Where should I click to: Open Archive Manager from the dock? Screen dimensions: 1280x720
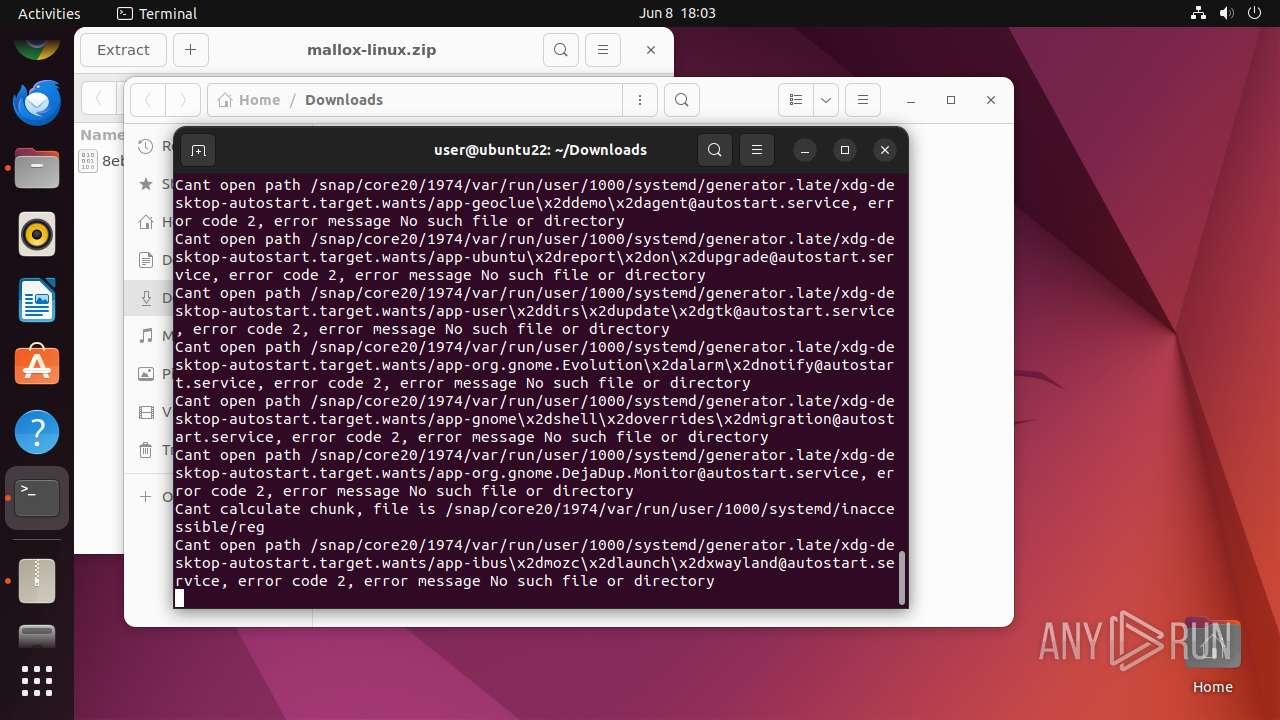[37, 581]
